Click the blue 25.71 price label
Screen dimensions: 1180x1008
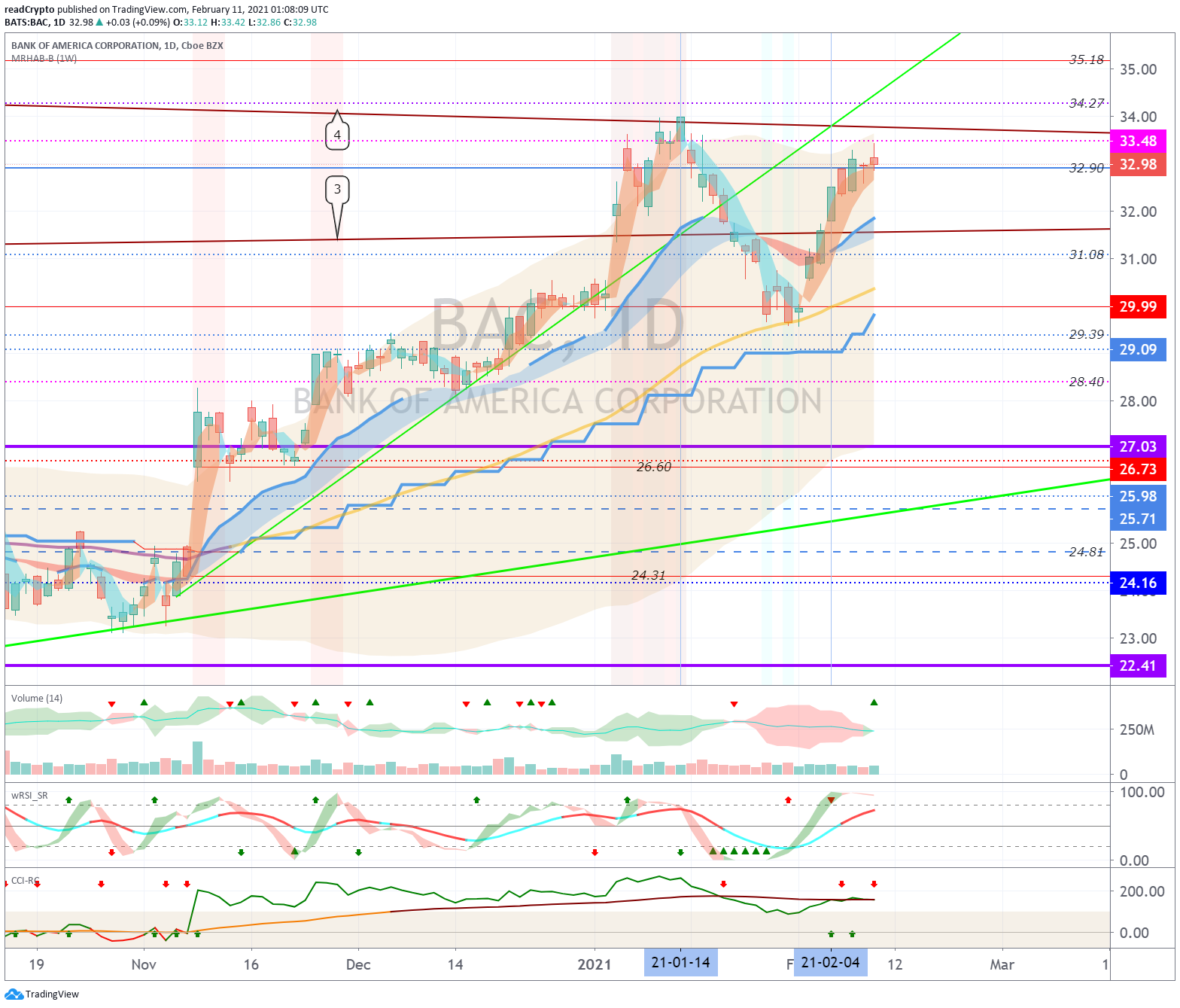click(x=1138, y=519)
